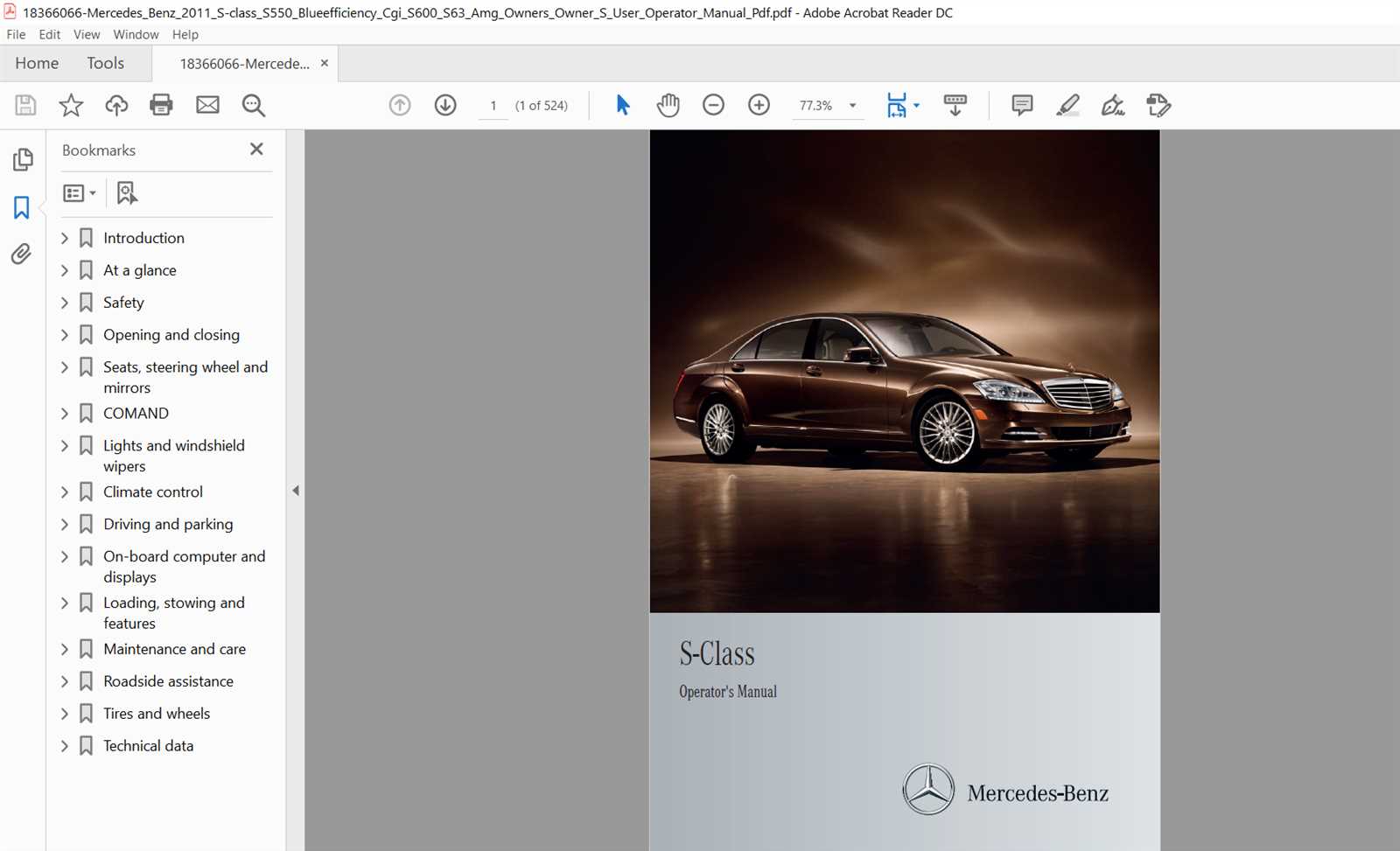Jump to Seats, steering wheel and mirrors
Screen dimensions: 1400x851
[185, 377]
